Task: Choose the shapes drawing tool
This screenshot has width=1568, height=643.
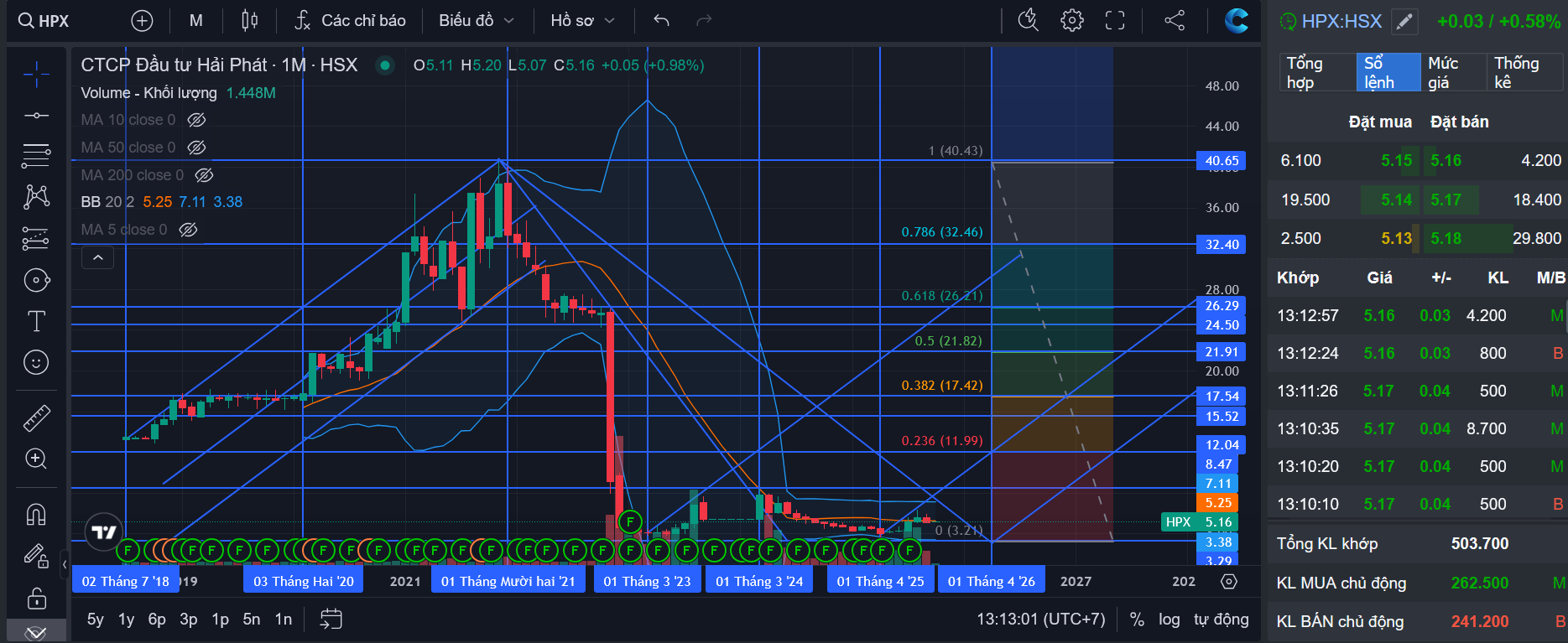Action: 36,280
